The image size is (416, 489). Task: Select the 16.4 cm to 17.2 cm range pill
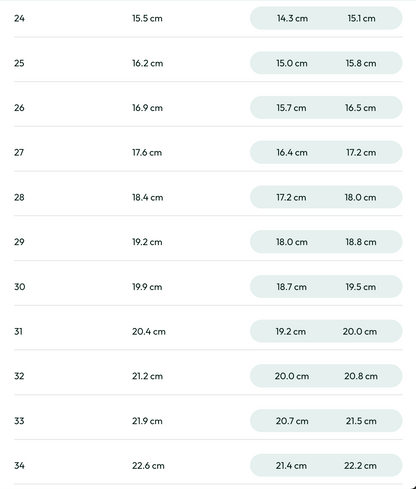(x=326, y=152)
